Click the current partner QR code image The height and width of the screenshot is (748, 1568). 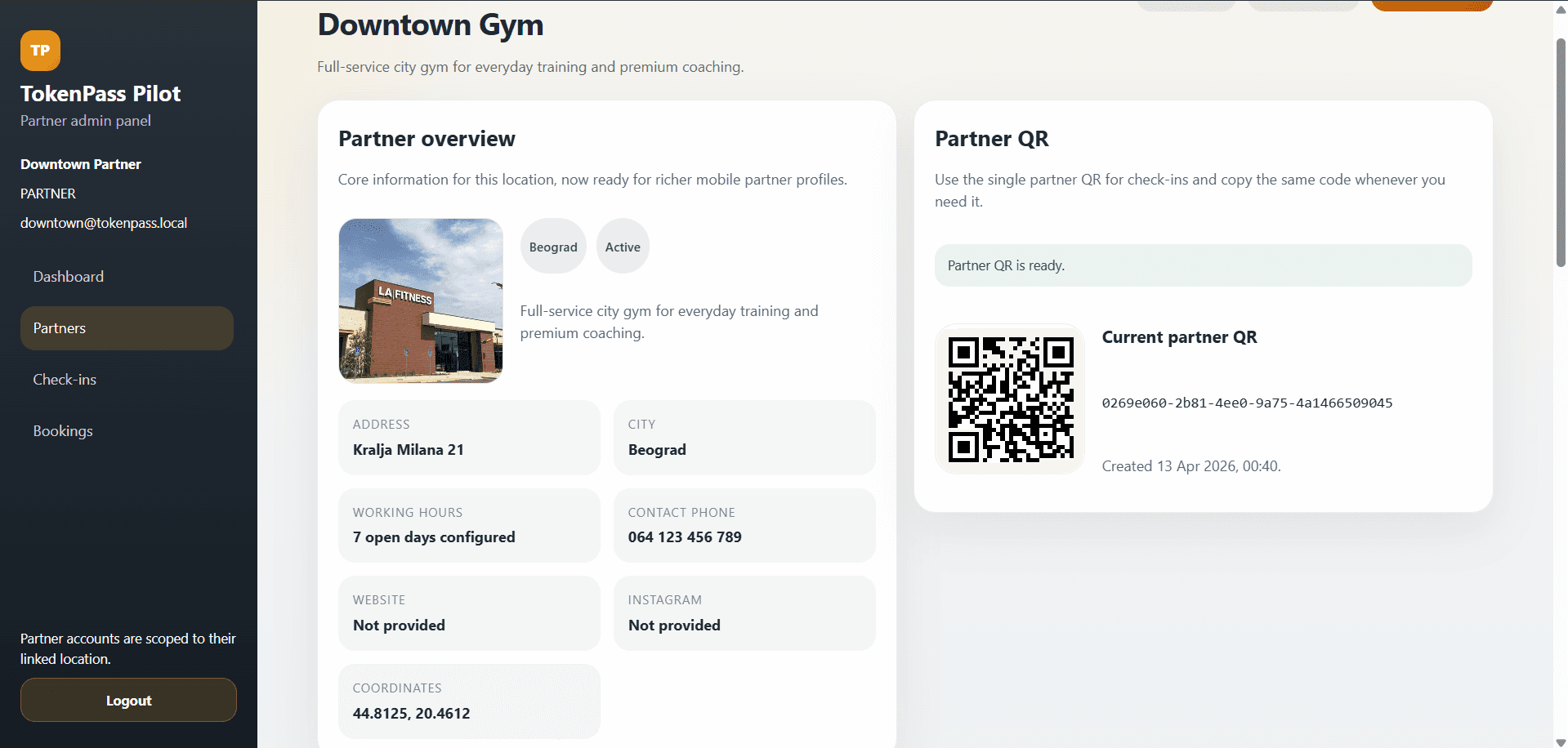pos(1010,399)
